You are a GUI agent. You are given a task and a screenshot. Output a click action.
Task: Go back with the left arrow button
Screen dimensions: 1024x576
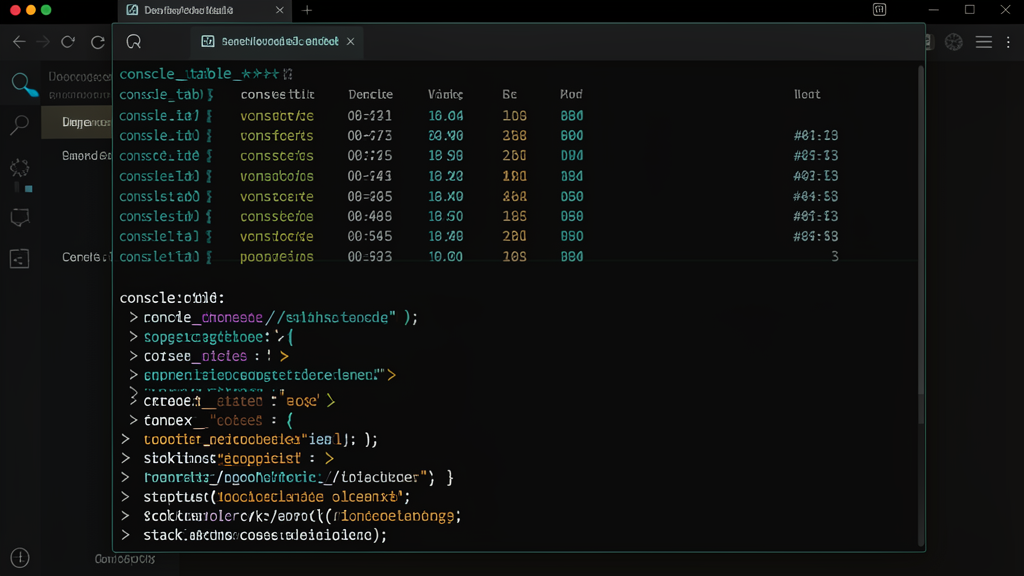[x=19, y=42]
